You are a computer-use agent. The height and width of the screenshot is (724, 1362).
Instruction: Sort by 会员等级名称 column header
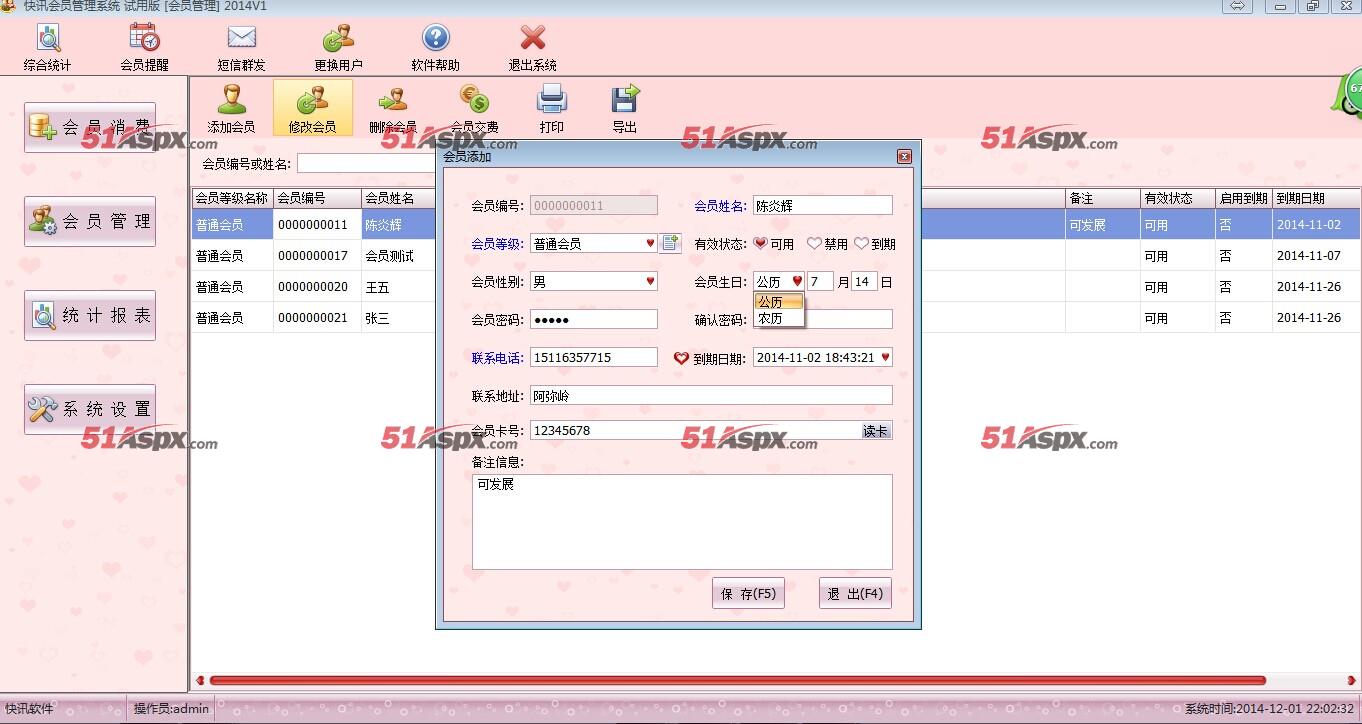tap(232, 198)
